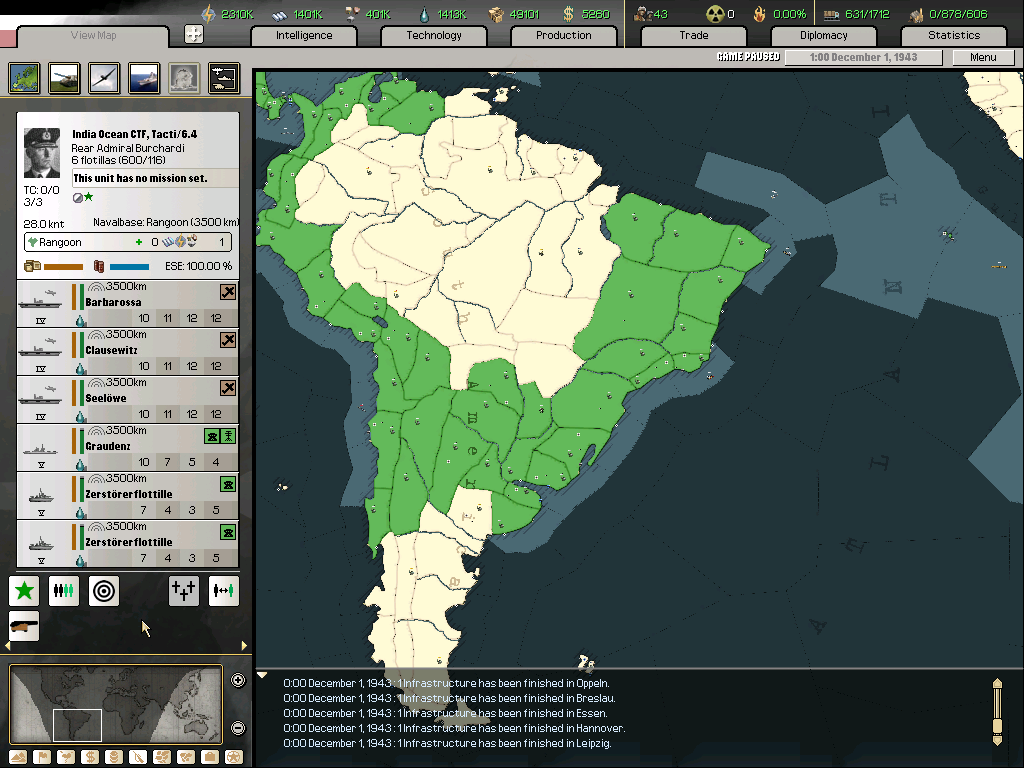Image resolution: width=1024 pixels, height=768 pixels.
Task: Switch to the naval view with warship icon
Action: pyautogui.click(x=143, y=78)
